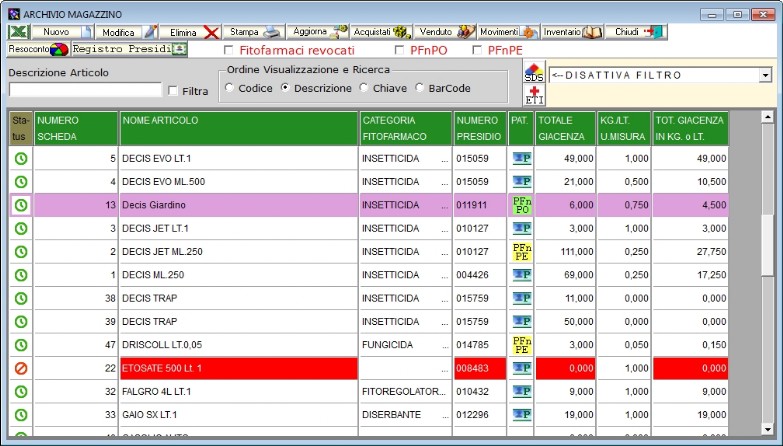Open the Registro Presidi register
The width and height of the screenshot is (783, 446).
tap(129, 49)
